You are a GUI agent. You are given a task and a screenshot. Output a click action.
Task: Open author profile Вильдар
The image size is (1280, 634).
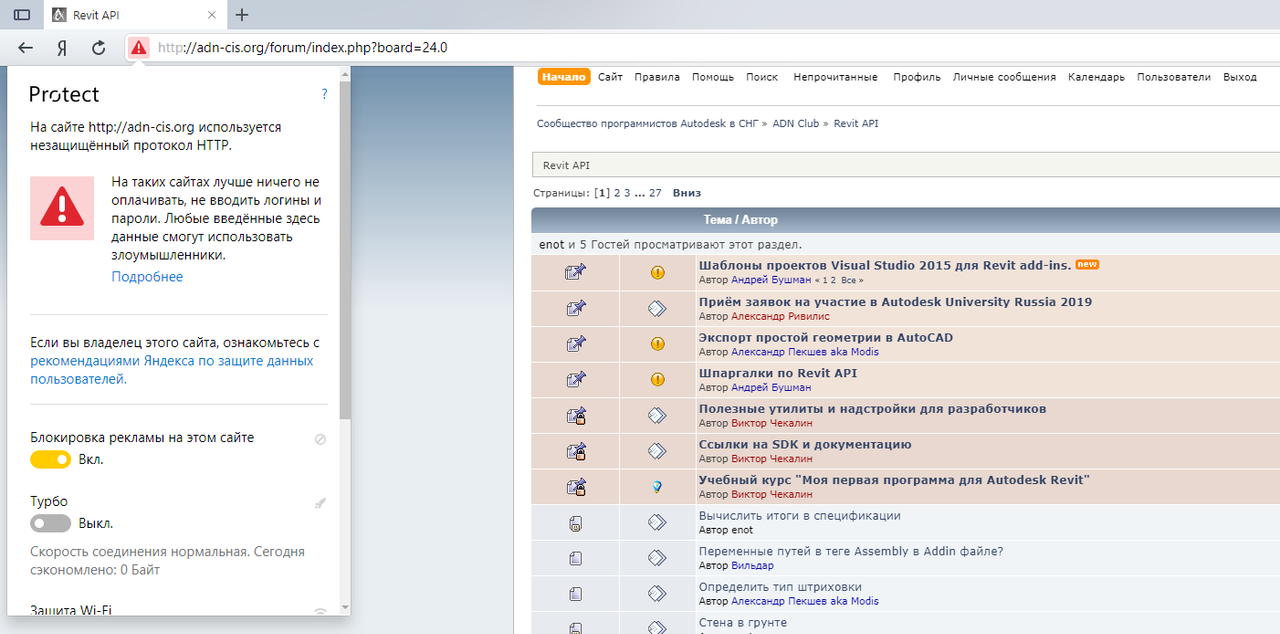pyautogui.click(x=752, y=566)
